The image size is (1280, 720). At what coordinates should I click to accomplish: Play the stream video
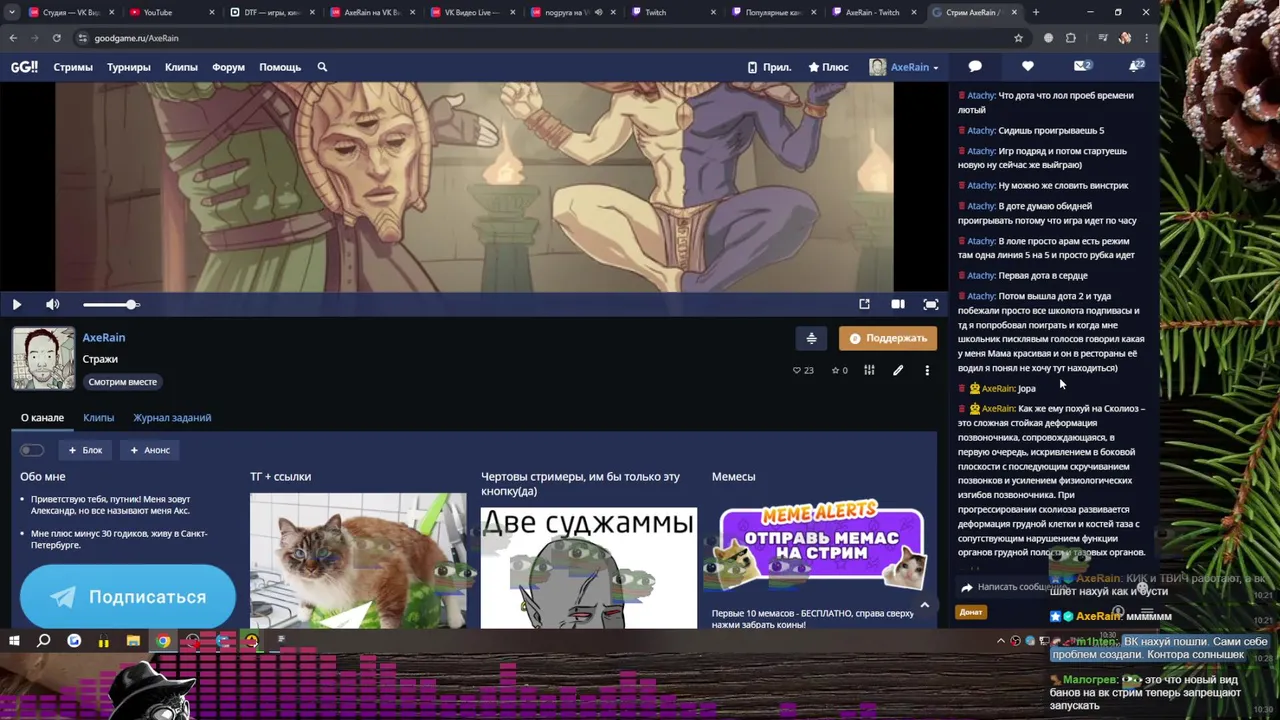(16, 304)
